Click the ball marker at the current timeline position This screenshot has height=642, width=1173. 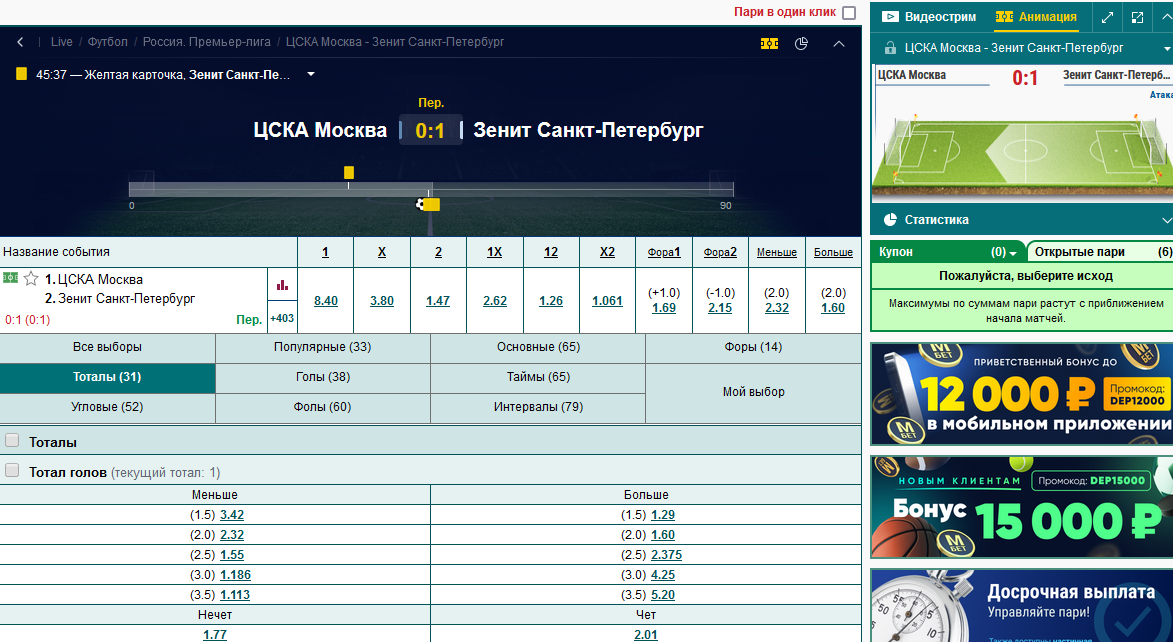[421, 204]
